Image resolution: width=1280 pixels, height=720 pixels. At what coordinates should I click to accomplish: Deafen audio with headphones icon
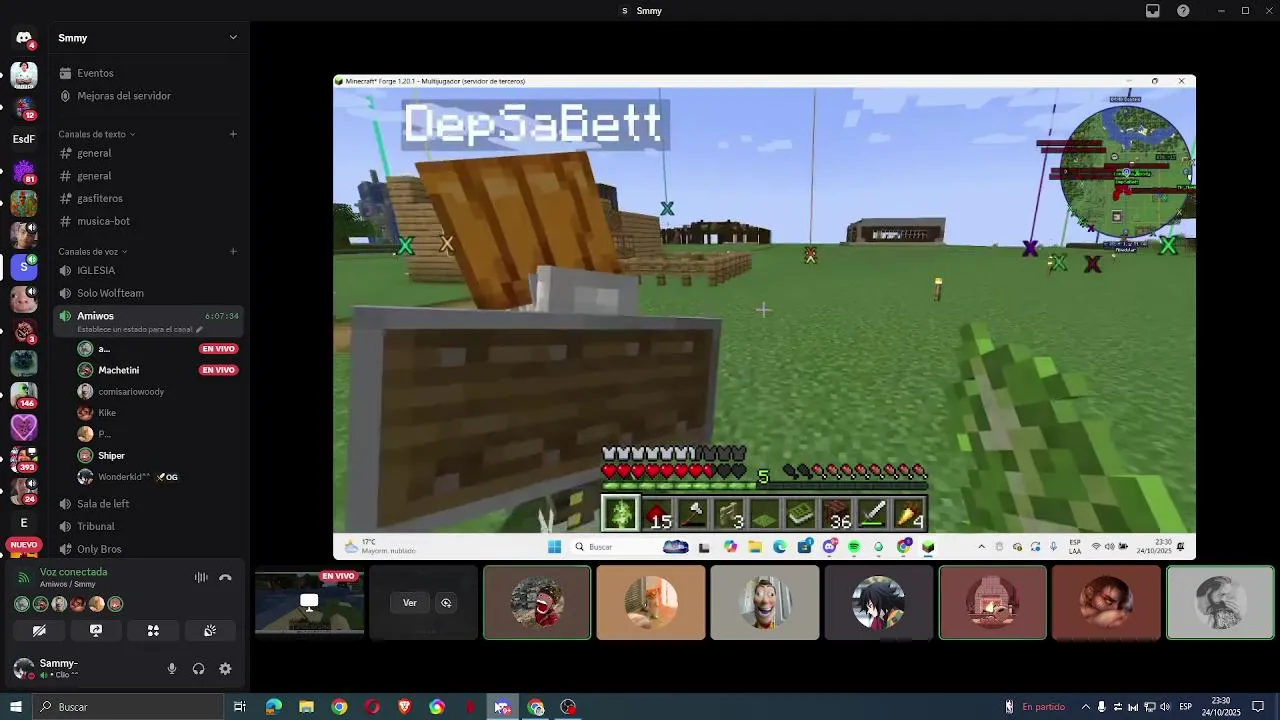coord(198,669)
